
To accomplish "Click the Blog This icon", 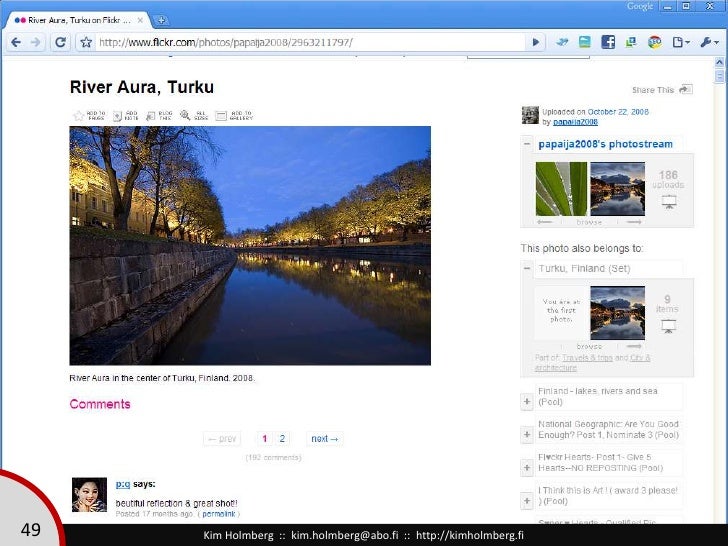I will [x=151, y=116].
